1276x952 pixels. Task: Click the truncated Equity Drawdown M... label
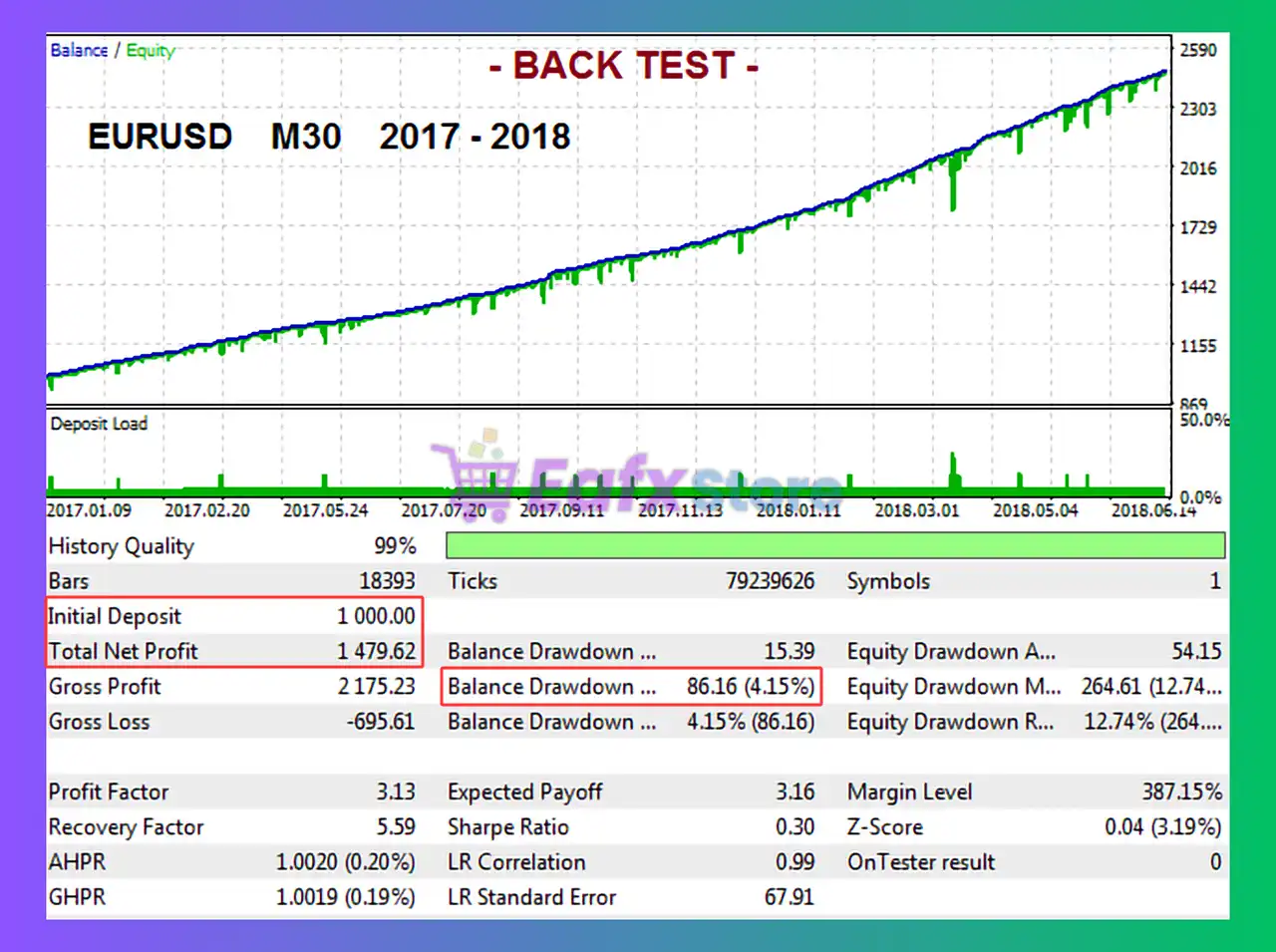pos(953,687)
